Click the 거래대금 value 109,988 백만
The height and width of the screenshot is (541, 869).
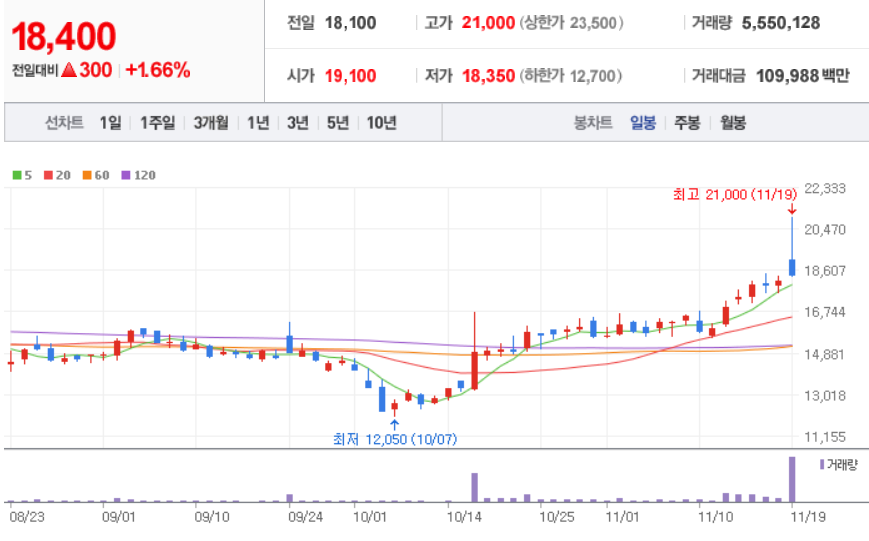(x=802, y=75)
